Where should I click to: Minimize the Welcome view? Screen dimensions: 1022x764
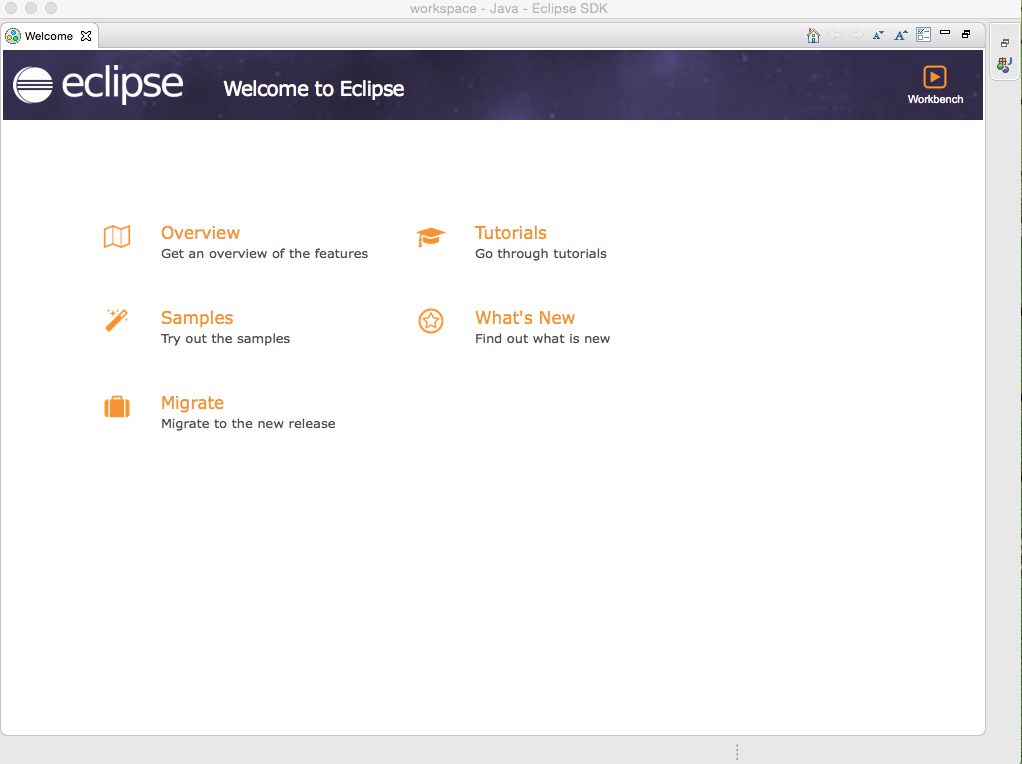[945, 33]
